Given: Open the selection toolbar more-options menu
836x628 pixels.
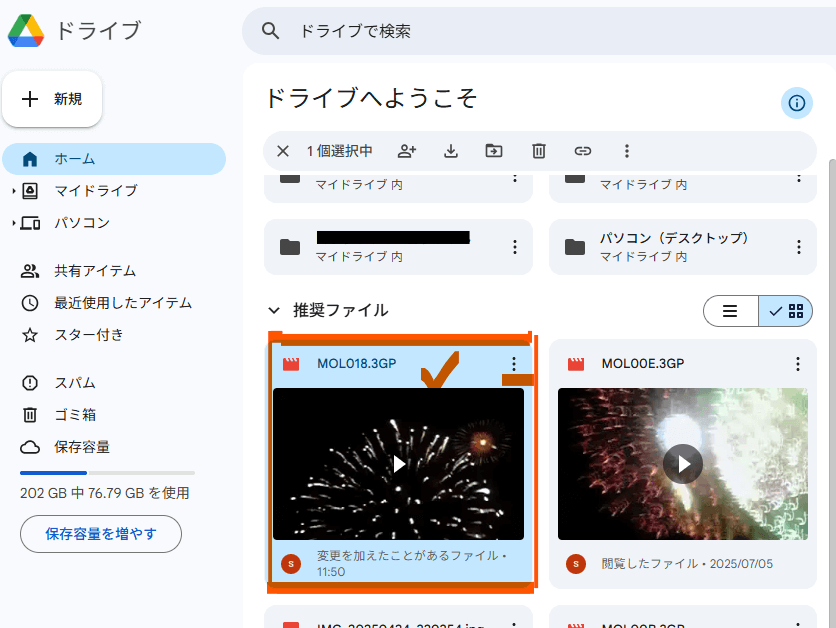Looking at the screenshot, I should tap(627, 151).
